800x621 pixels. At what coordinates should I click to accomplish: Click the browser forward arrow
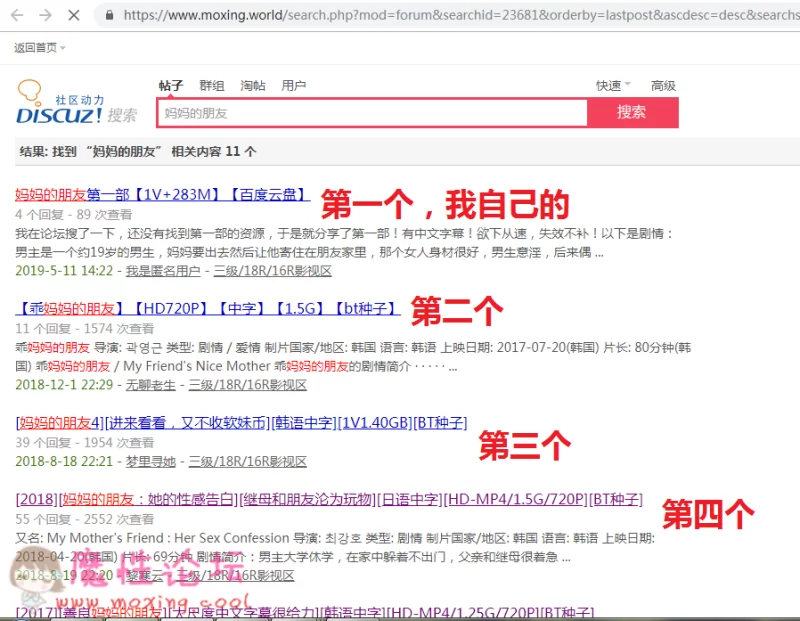[45, 15]
